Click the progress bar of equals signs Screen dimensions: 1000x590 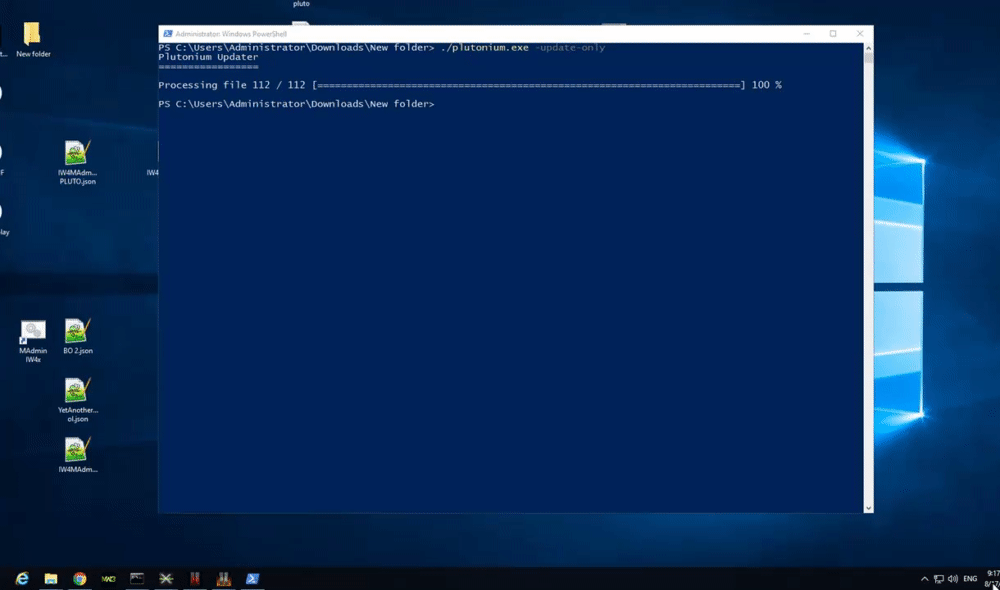coord(528,85)
